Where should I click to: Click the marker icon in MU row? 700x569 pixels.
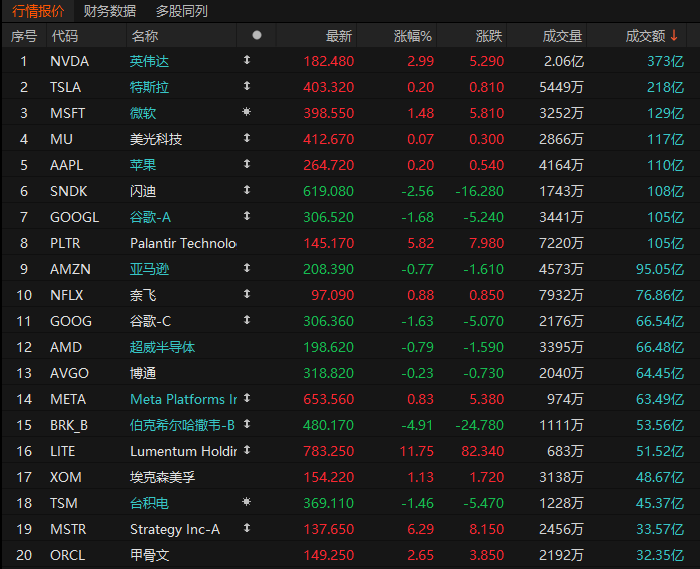point(247,138)
